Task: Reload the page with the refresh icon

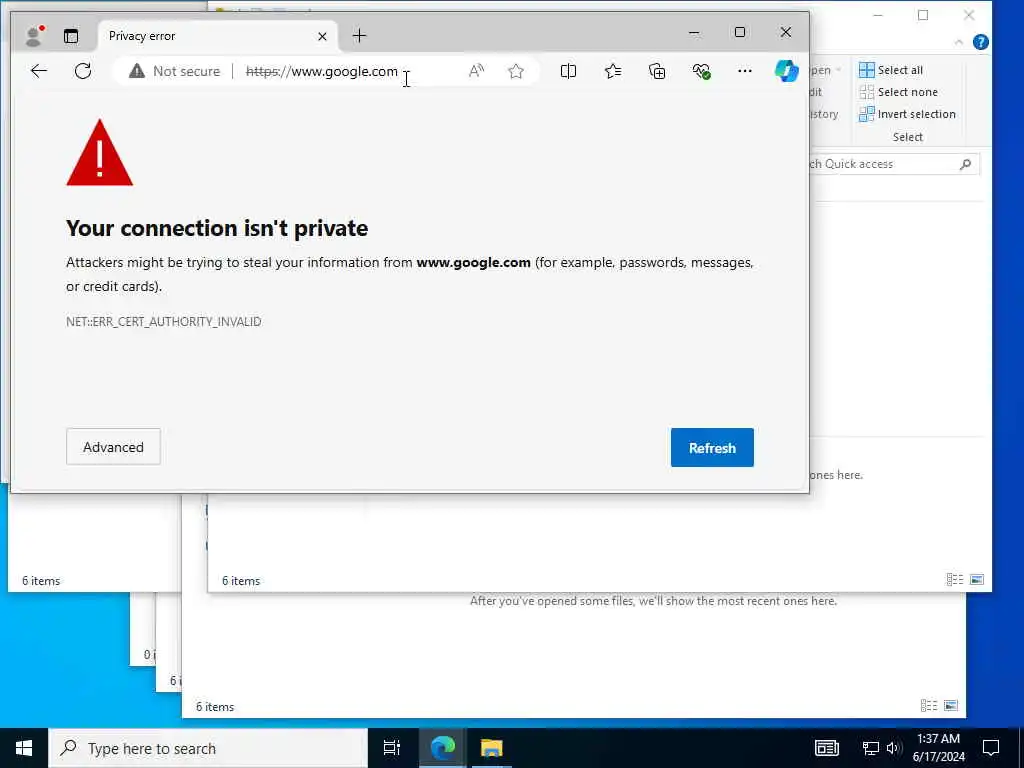Action: (83, 71)
